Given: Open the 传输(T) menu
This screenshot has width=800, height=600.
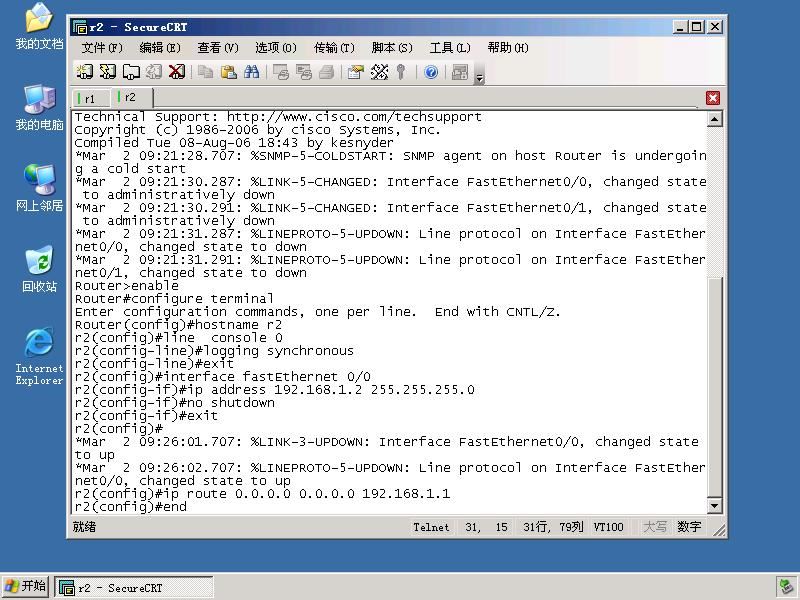Looking at the screenshot, I should point(334,48).
